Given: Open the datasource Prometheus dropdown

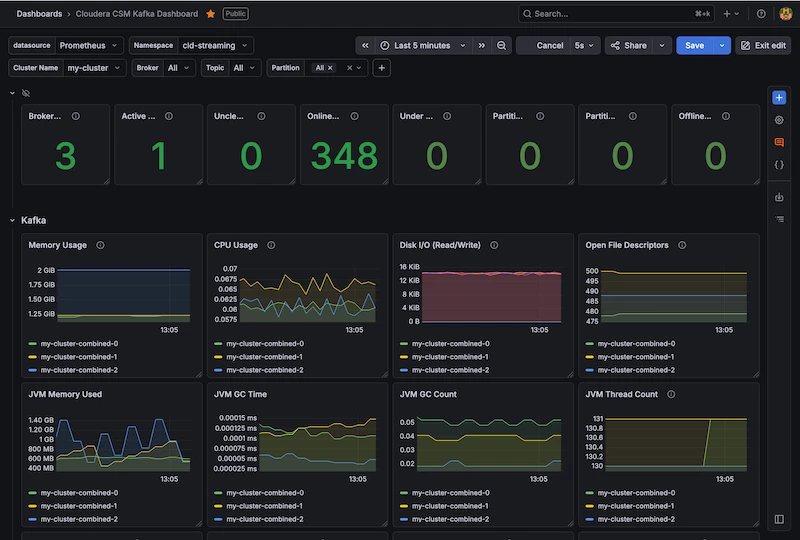Looking at the screenshot, I should coord(89,45).
